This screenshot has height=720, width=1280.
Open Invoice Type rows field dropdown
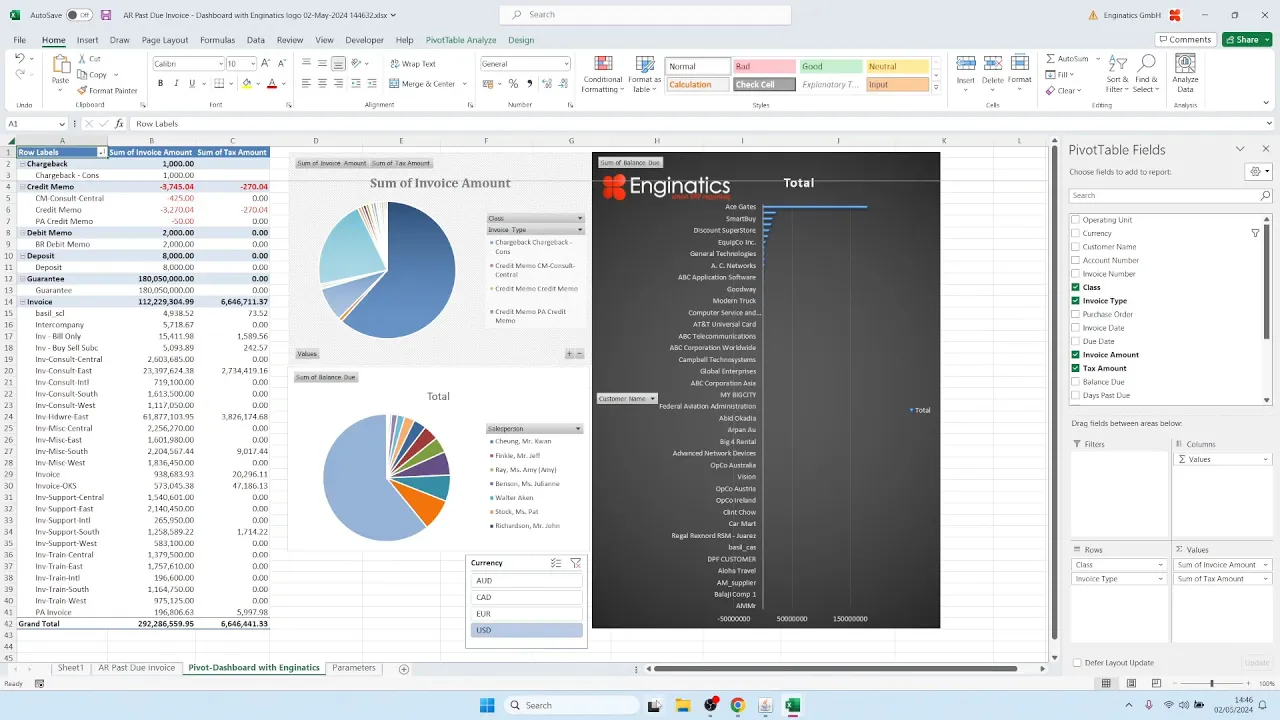1163,579
